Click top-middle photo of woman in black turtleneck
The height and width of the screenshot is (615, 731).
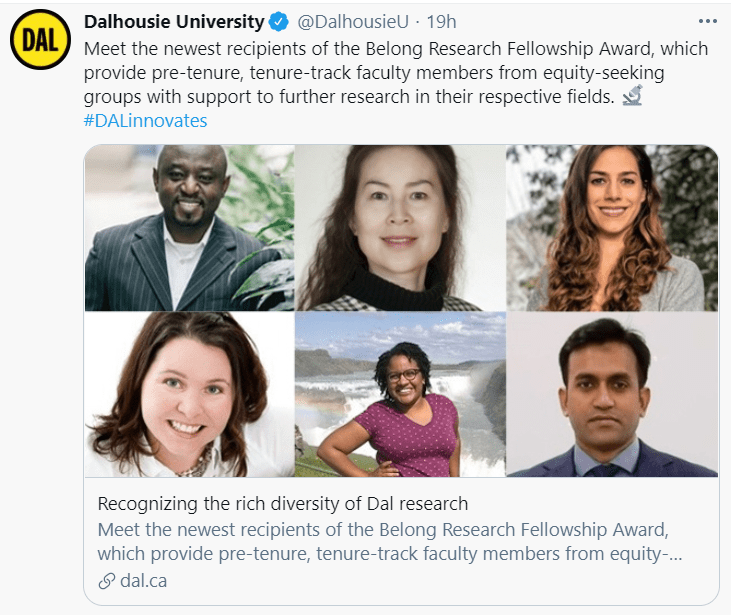400,228
